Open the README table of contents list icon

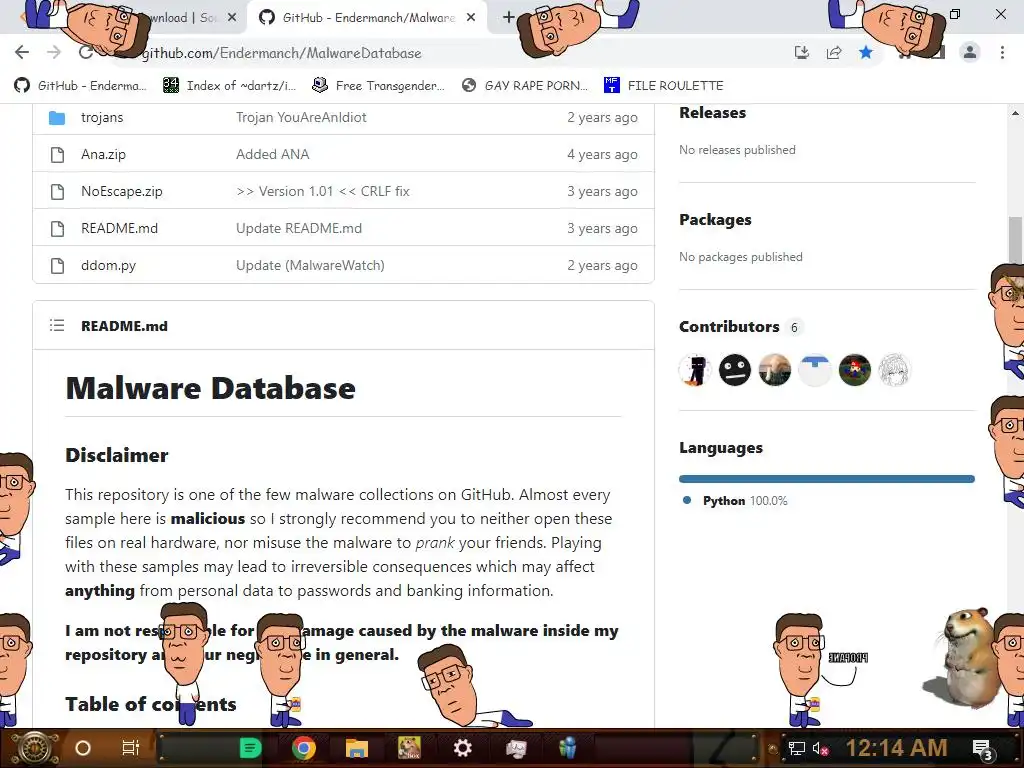[x=57, y=325]
